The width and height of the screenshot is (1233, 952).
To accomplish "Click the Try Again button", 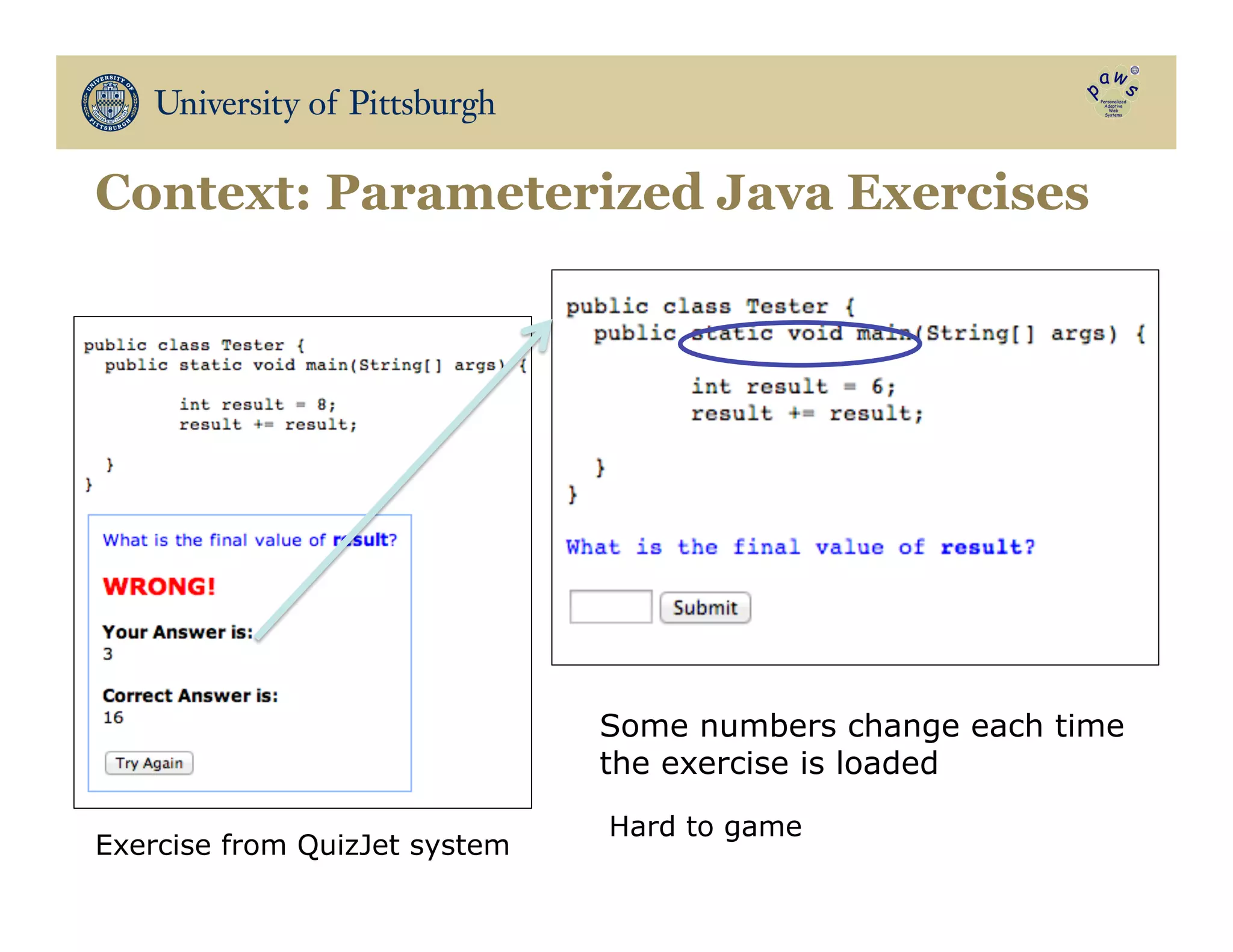I will tap(149, 763).
